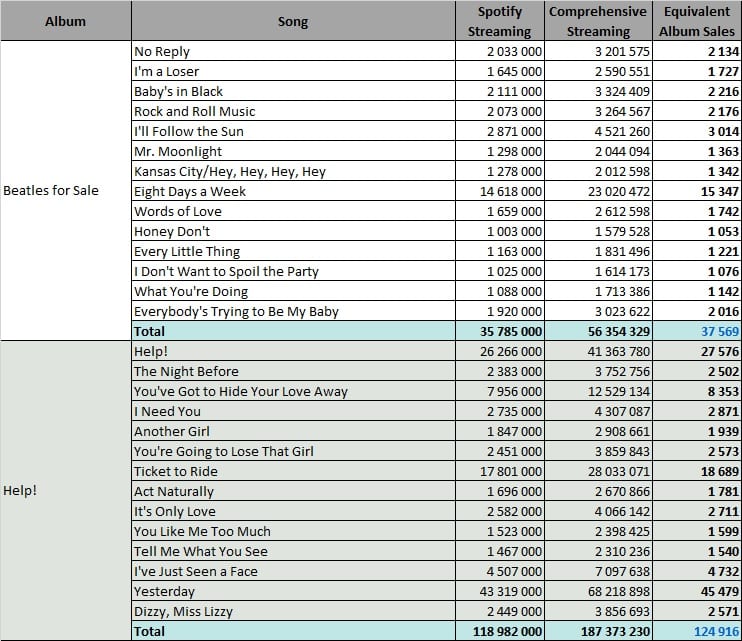
Task: Select the Honey Don't song cell
Action: 293,231
